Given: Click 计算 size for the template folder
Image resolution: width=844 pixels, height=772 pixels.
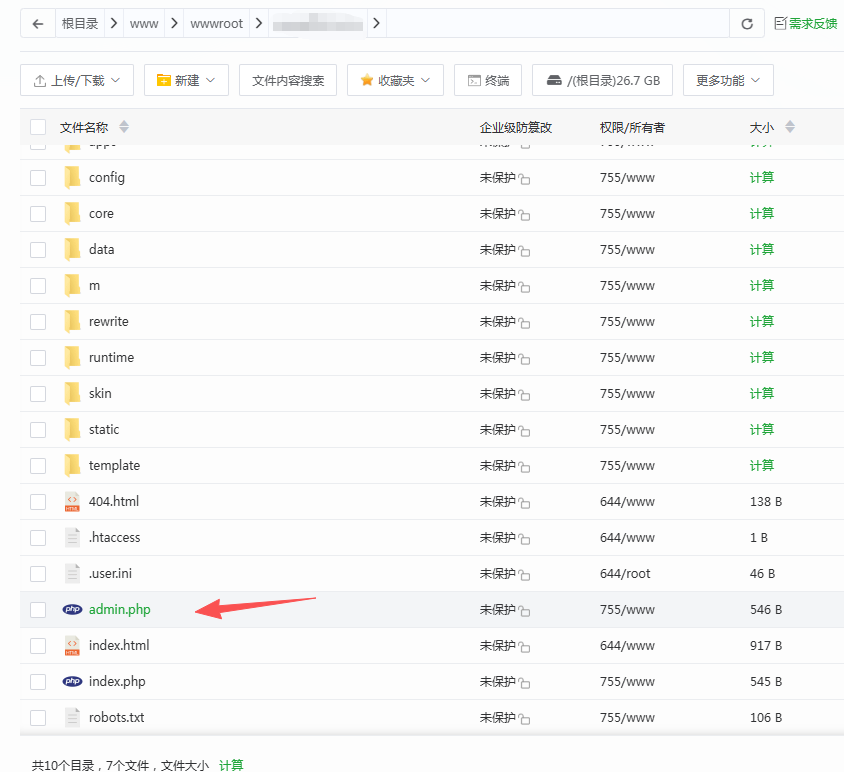Looking at the screenshot, I should point(761,466).
